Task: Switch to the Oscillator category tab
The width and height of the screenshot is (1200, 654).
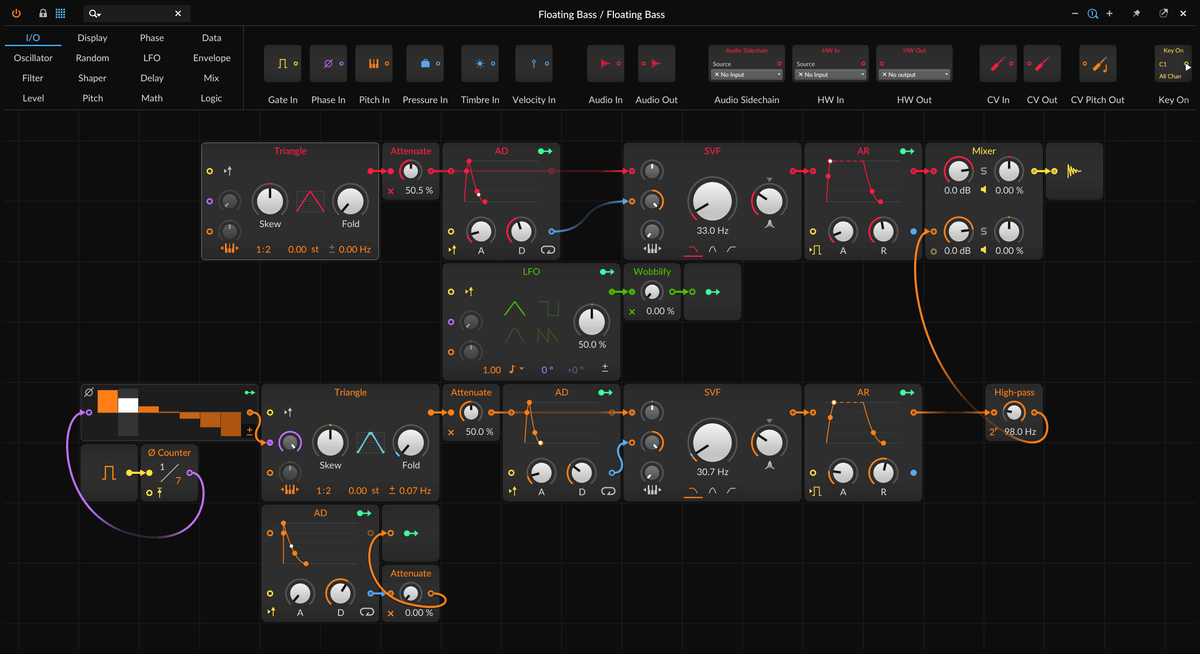Action: click(33, 58)
